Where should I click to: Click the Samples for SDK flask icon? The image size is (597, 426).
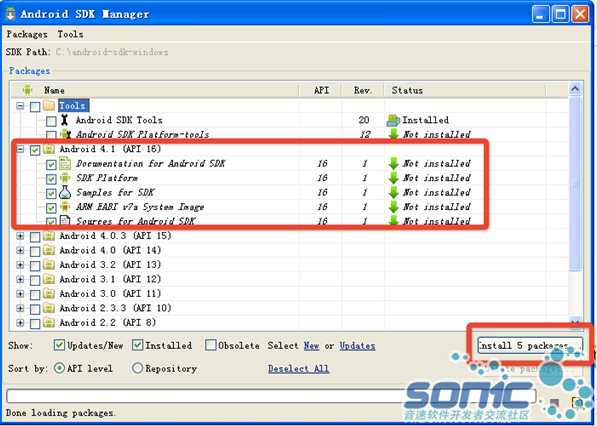click(x=65, y=192)
